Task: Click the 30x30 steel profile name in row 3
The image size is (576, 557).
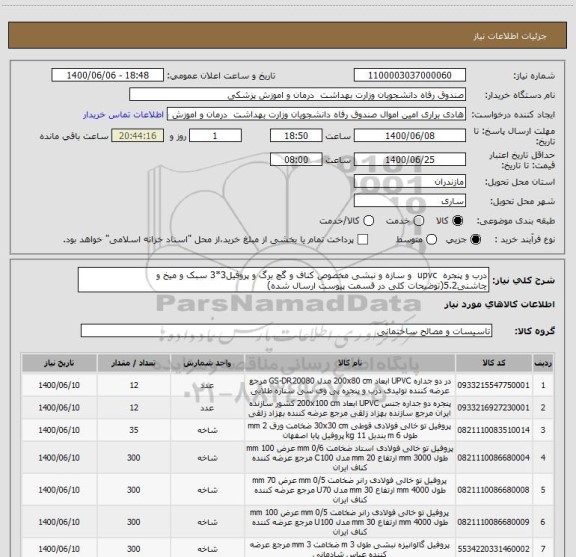Action: [x=350, y=430]
